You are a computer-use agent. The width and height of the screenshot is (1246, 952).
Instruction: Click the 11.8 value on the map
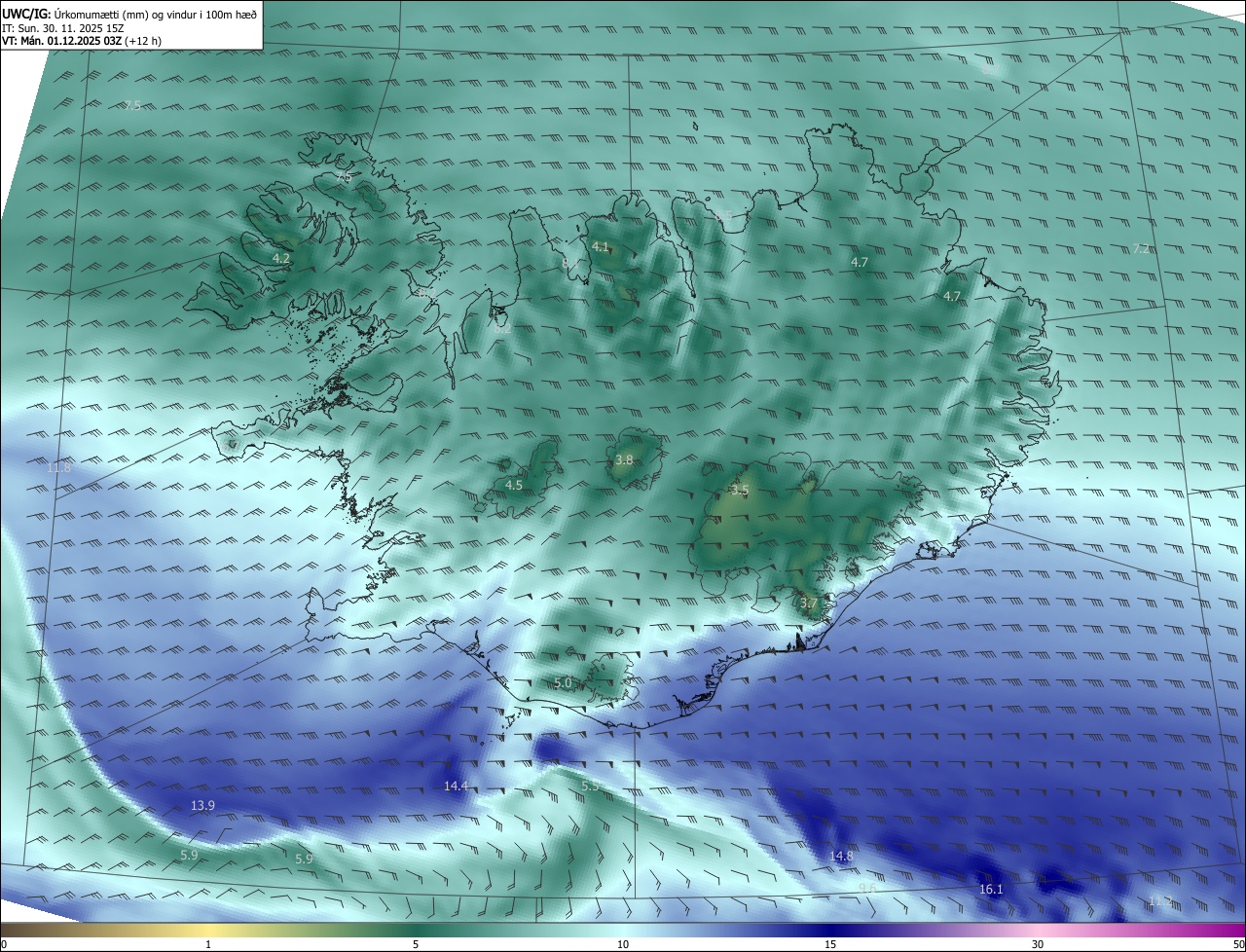coord(58,468)
